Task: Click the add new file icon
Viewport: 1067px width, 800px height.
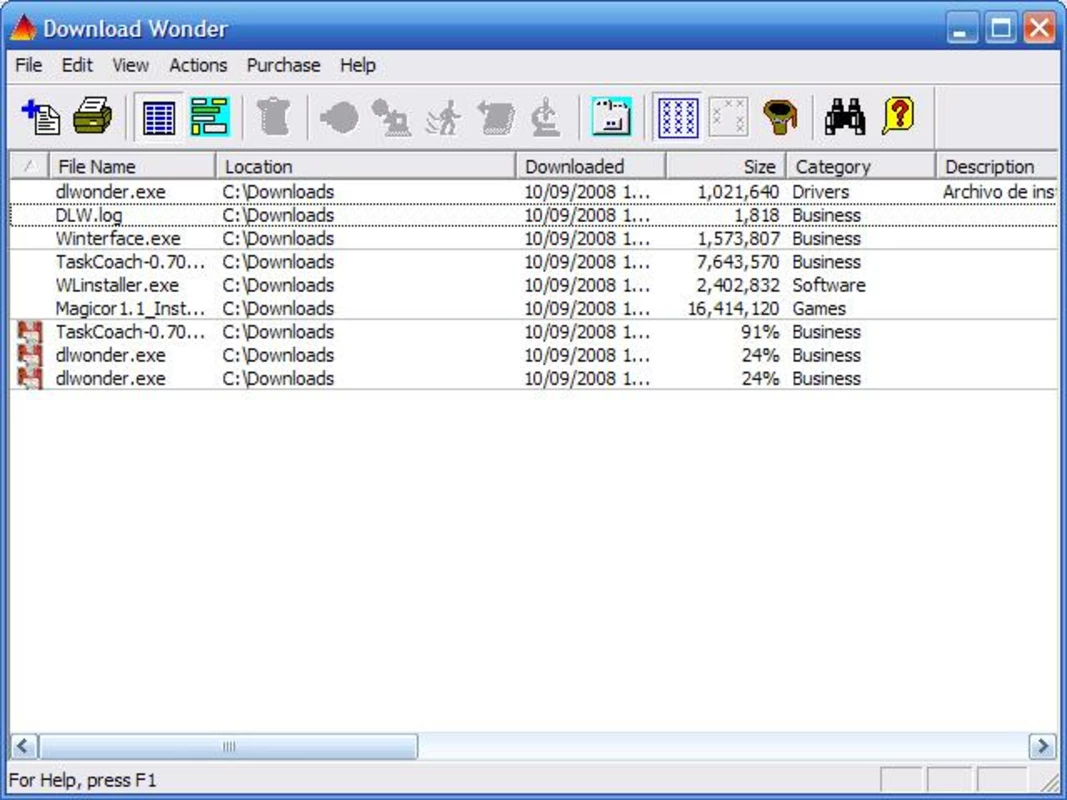Action: (x=41, y=117)
